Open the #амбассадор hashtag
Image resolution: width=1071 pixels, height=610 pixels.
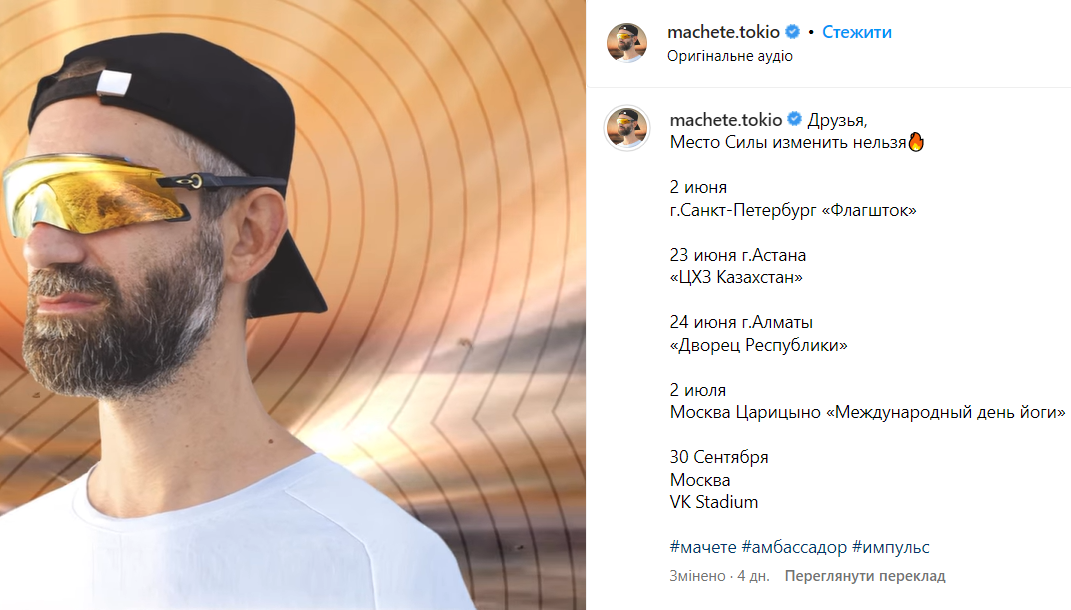tap(794, 547)
